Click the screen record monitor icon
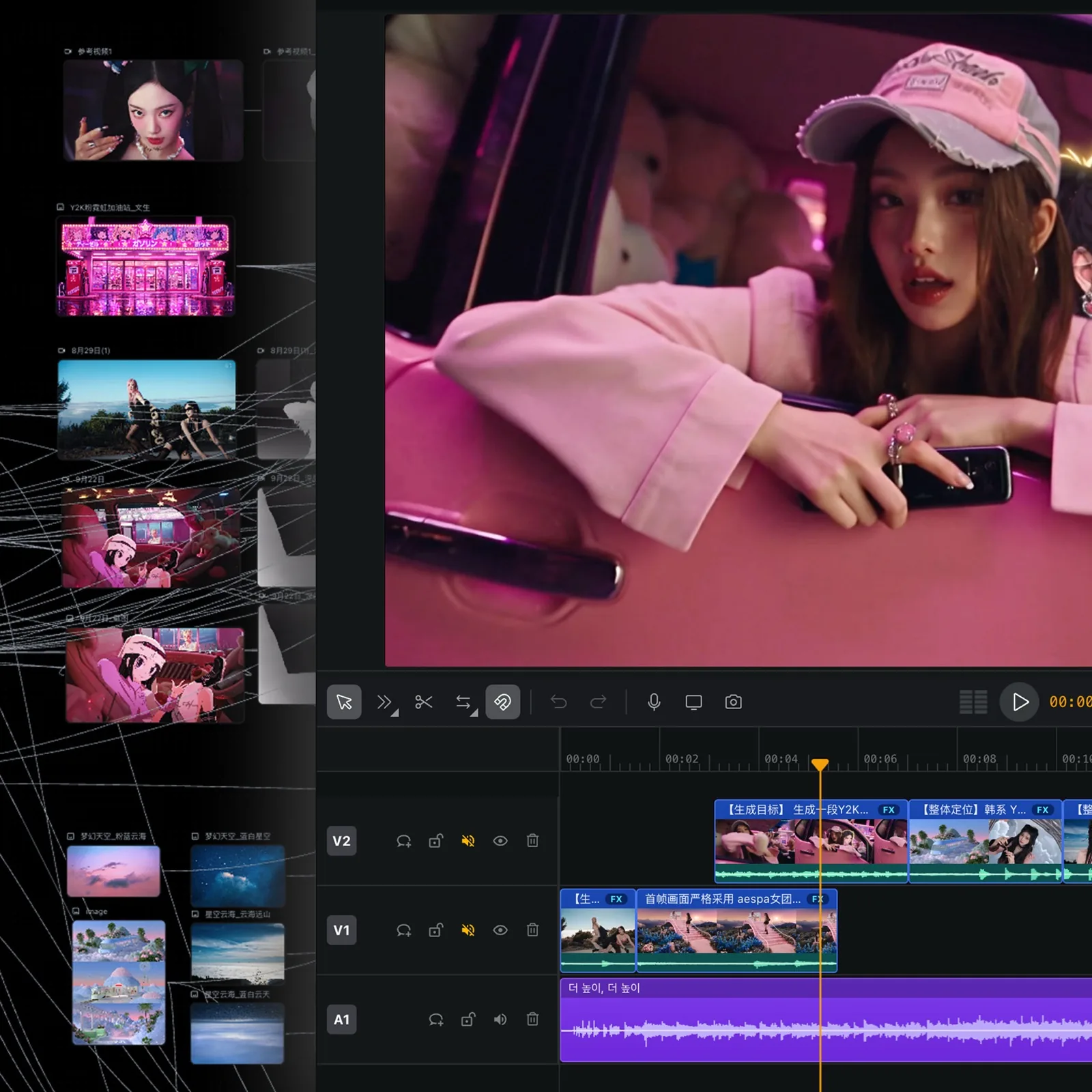 693,702
